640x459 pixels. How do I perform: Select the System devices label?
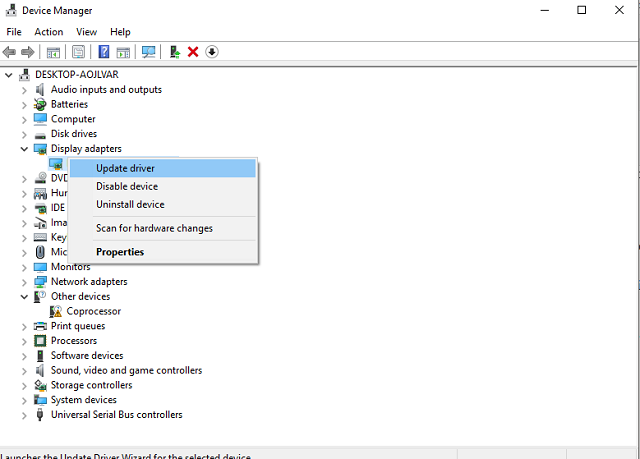[83, 400]
